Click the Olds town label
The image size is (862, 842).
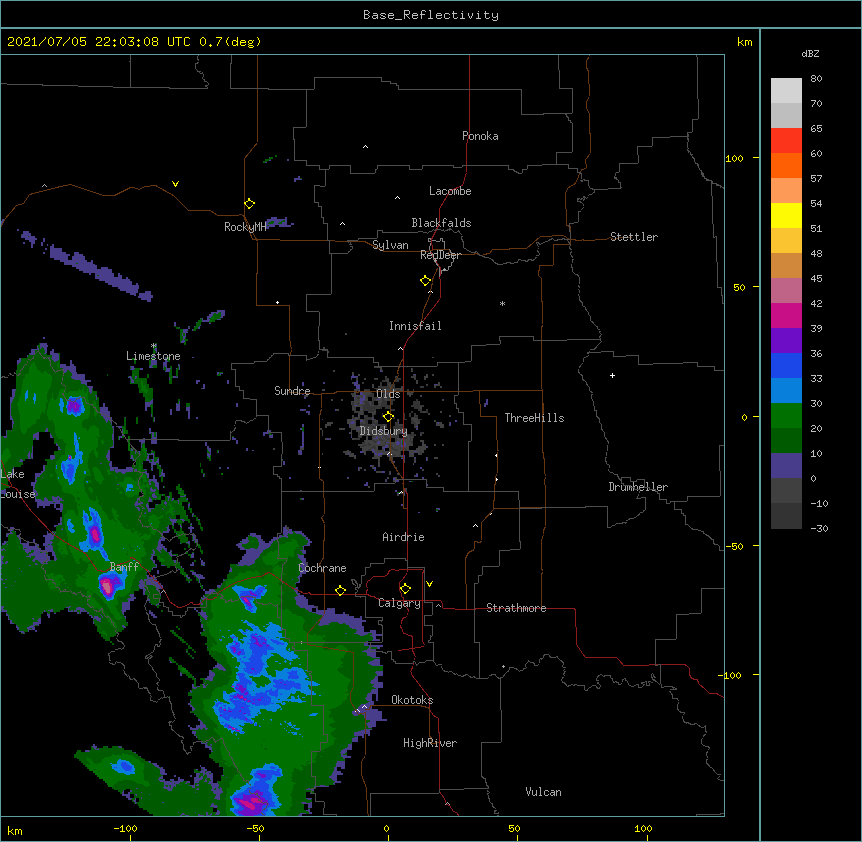(388, 394)
